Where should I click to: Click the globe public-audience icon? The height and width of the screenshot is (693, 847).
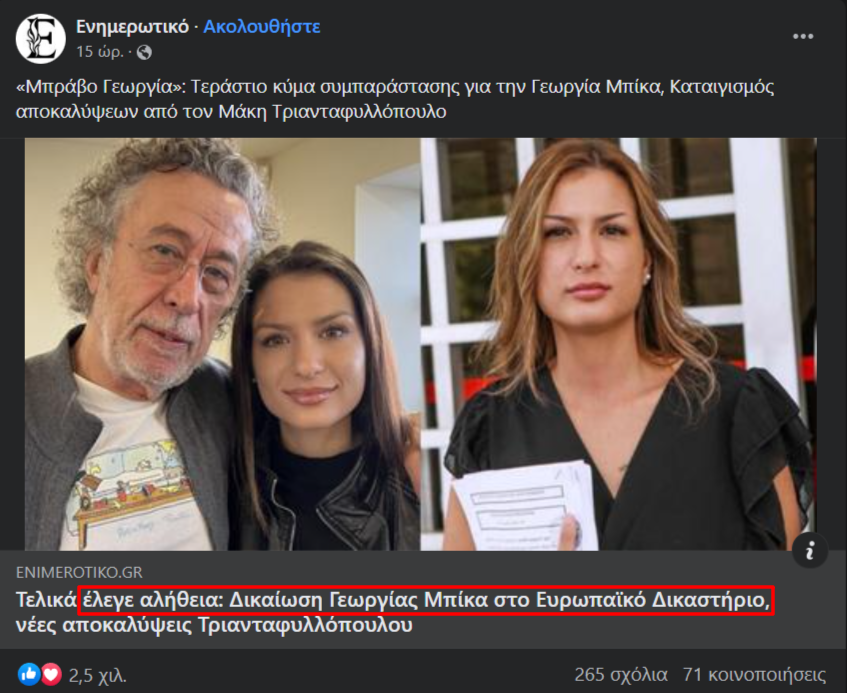(144, 52)
